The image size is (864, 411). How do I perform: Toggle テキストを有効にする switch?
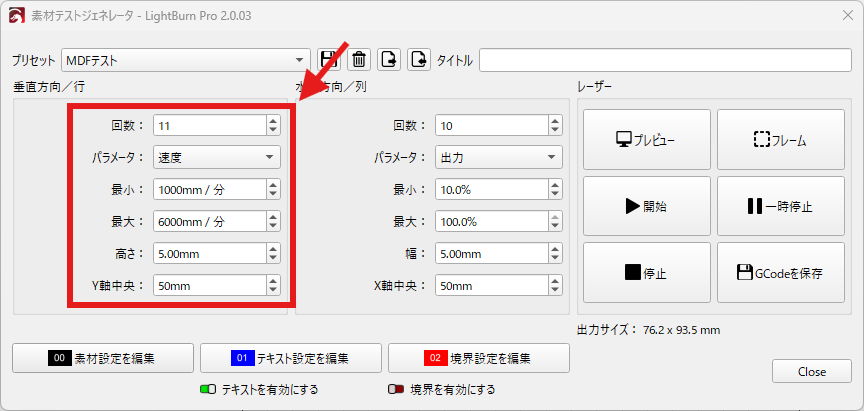click(x=209, y=389)
